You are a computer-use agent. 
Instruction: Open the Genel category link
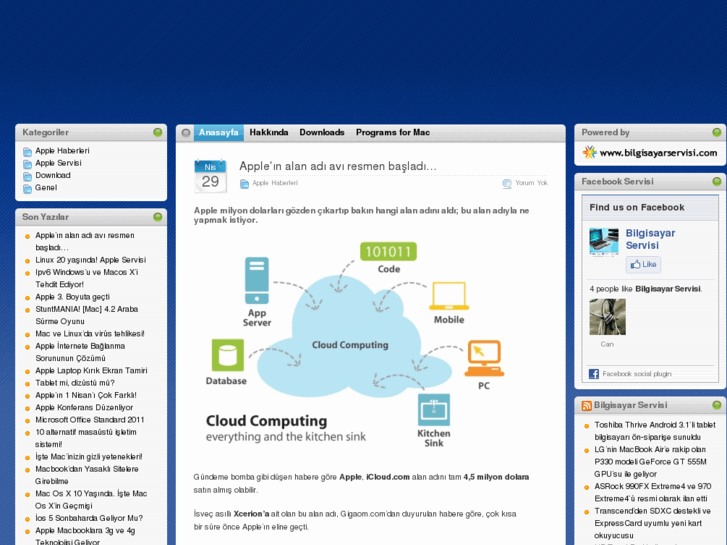tap(46, 188)
